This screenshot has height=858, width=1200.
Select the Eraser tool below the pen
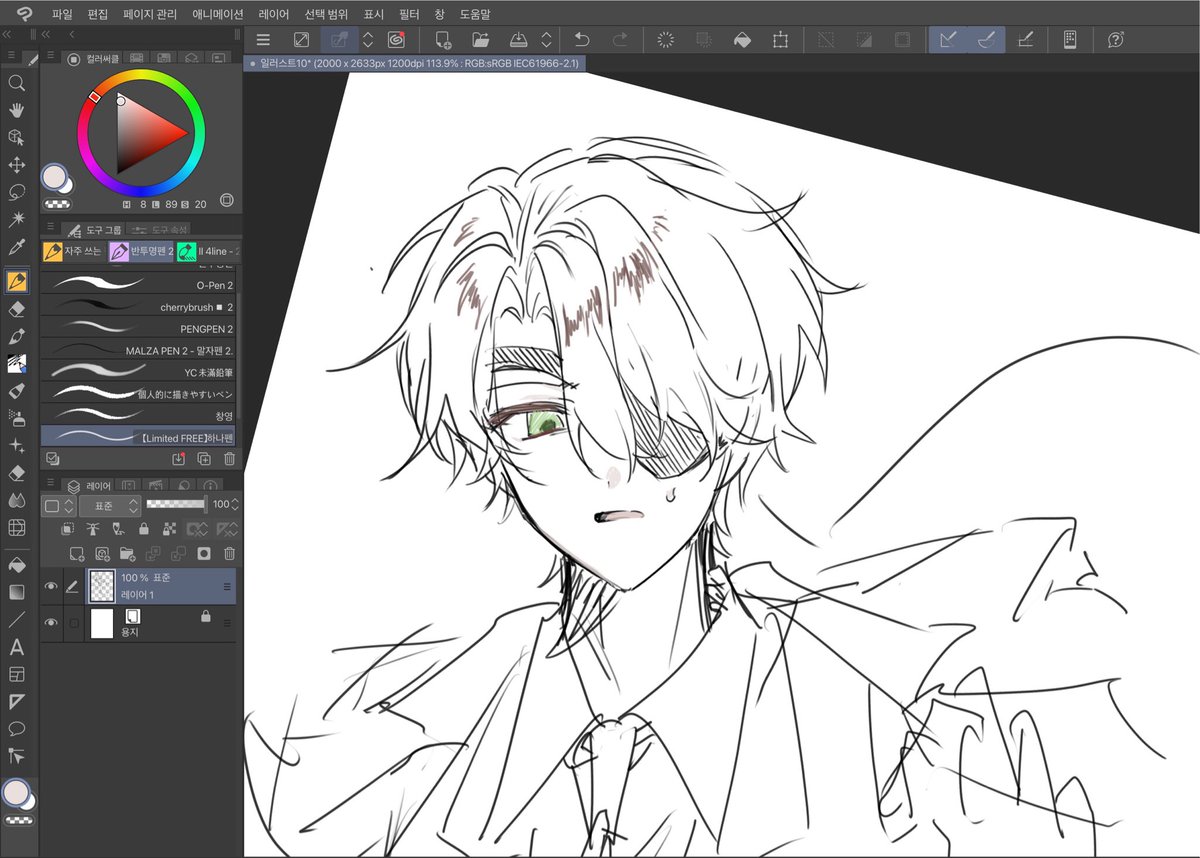tap(17, 309)
